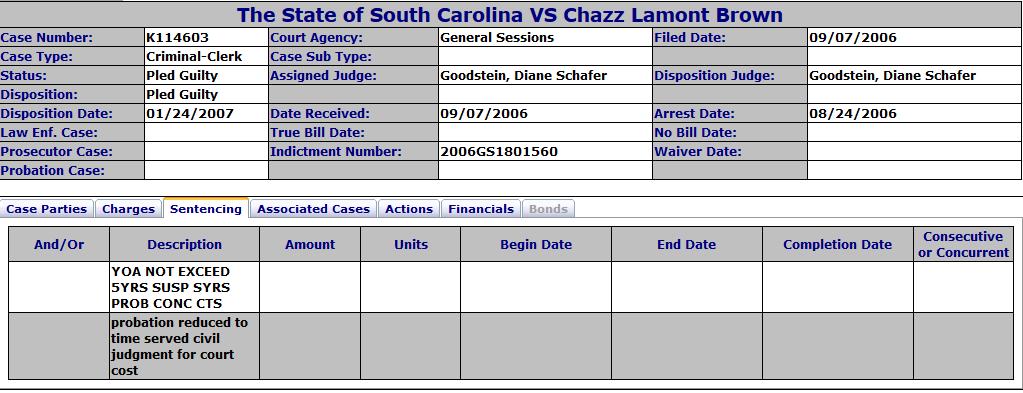Click the Consecutive or Concurrent header

pyautogui.click(x=963, y=244)
